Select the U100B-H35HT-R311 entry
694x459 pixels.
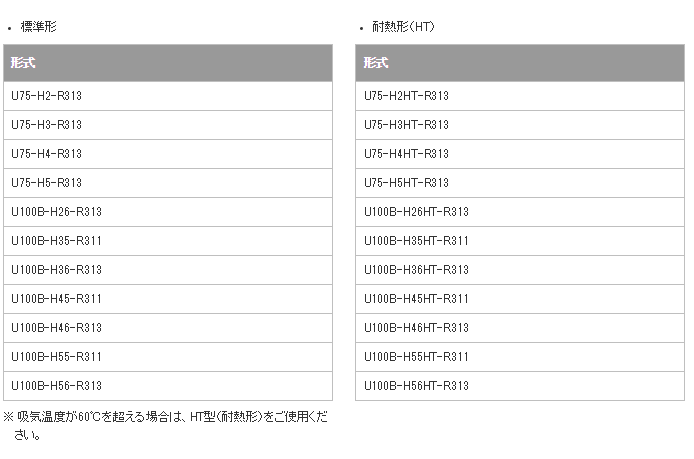point(416,241)
